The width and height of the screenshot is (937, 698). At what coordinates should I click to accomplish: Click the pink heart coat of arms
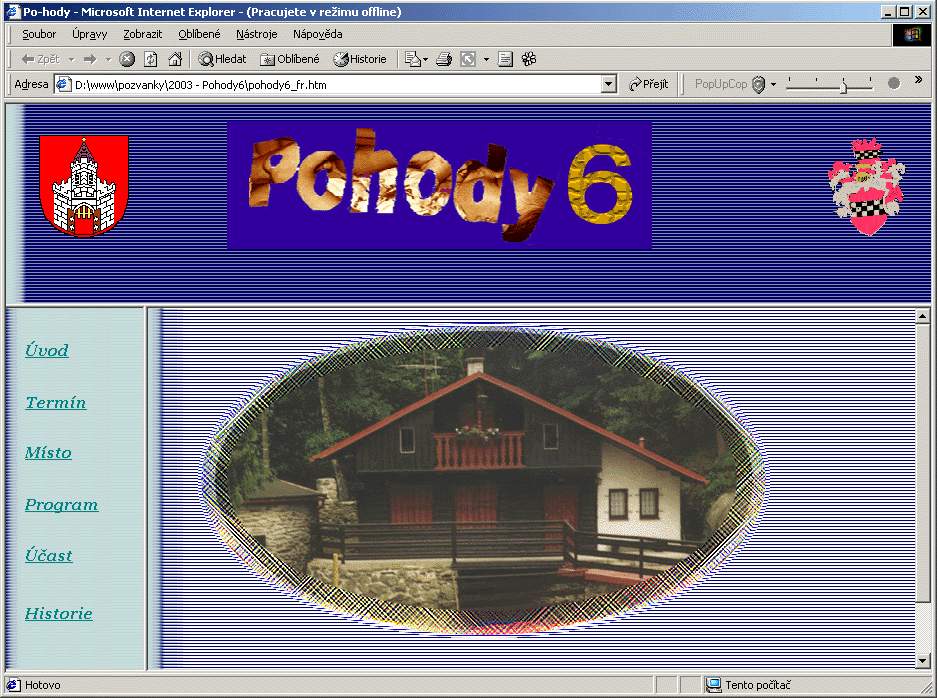[867, 187]
